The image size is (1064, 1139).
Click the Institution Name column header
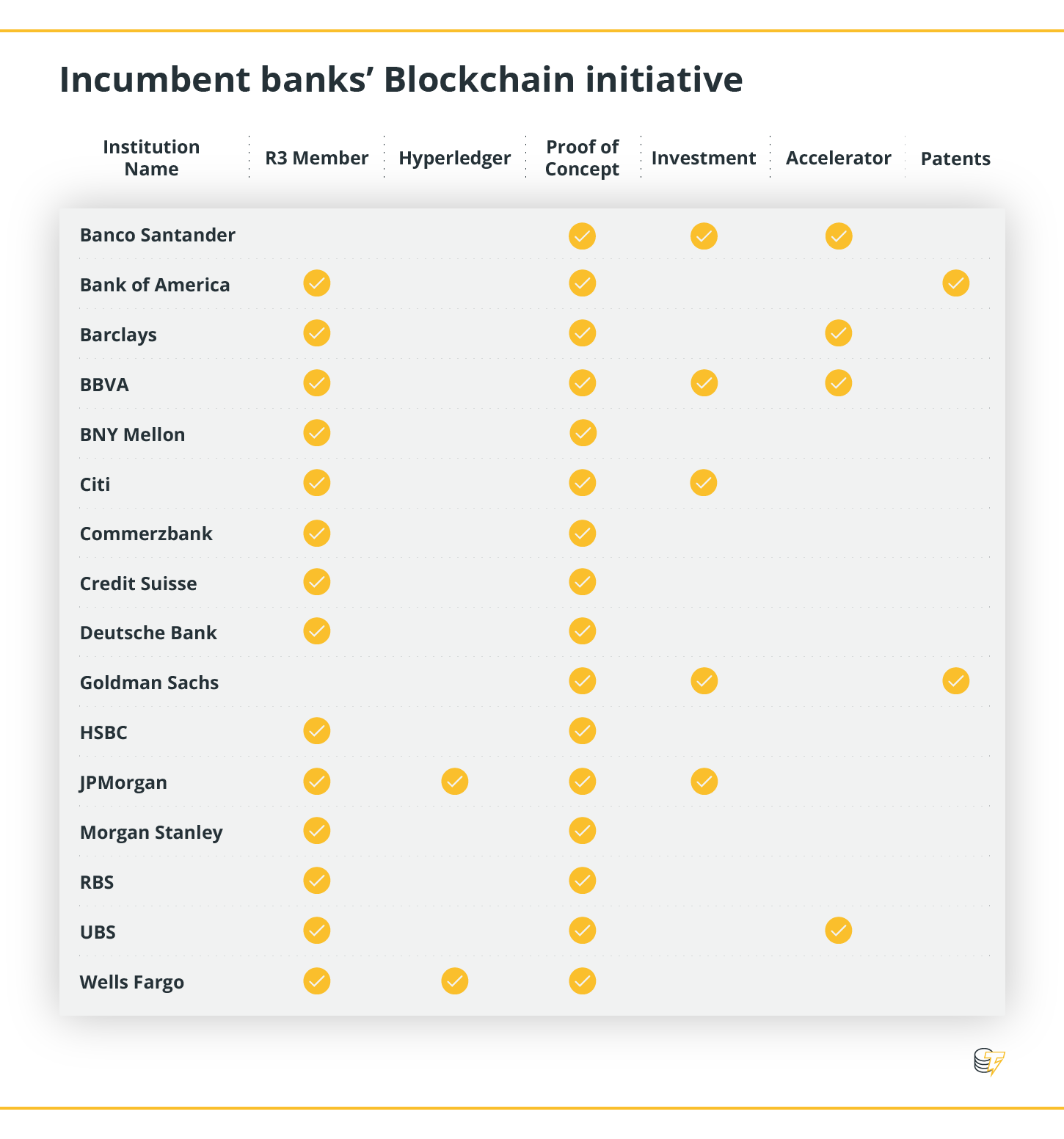pos(151,158)
